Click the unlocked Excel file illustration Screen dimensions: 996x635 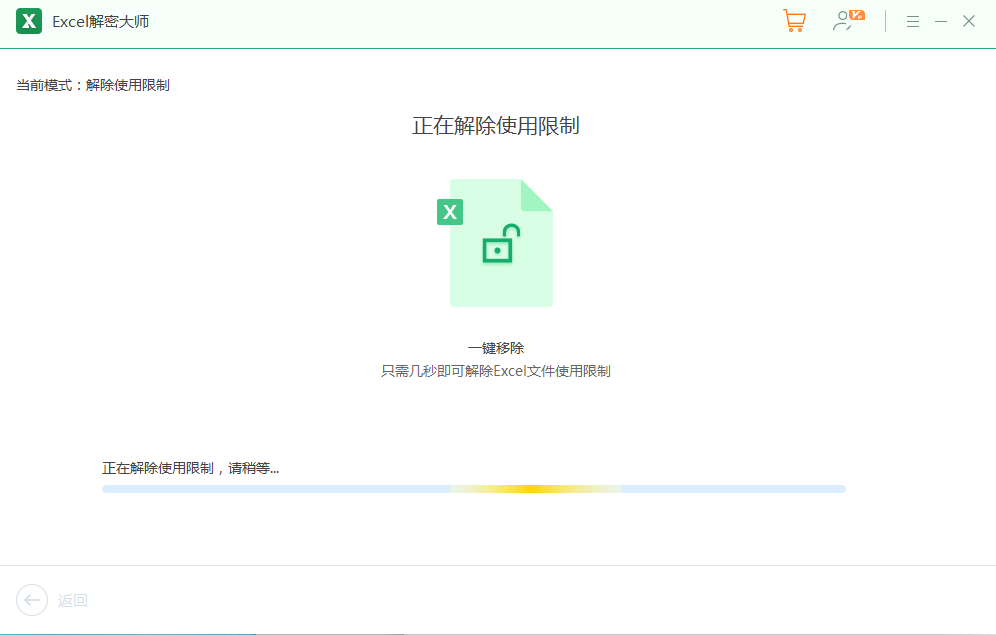tap(495, 243)
